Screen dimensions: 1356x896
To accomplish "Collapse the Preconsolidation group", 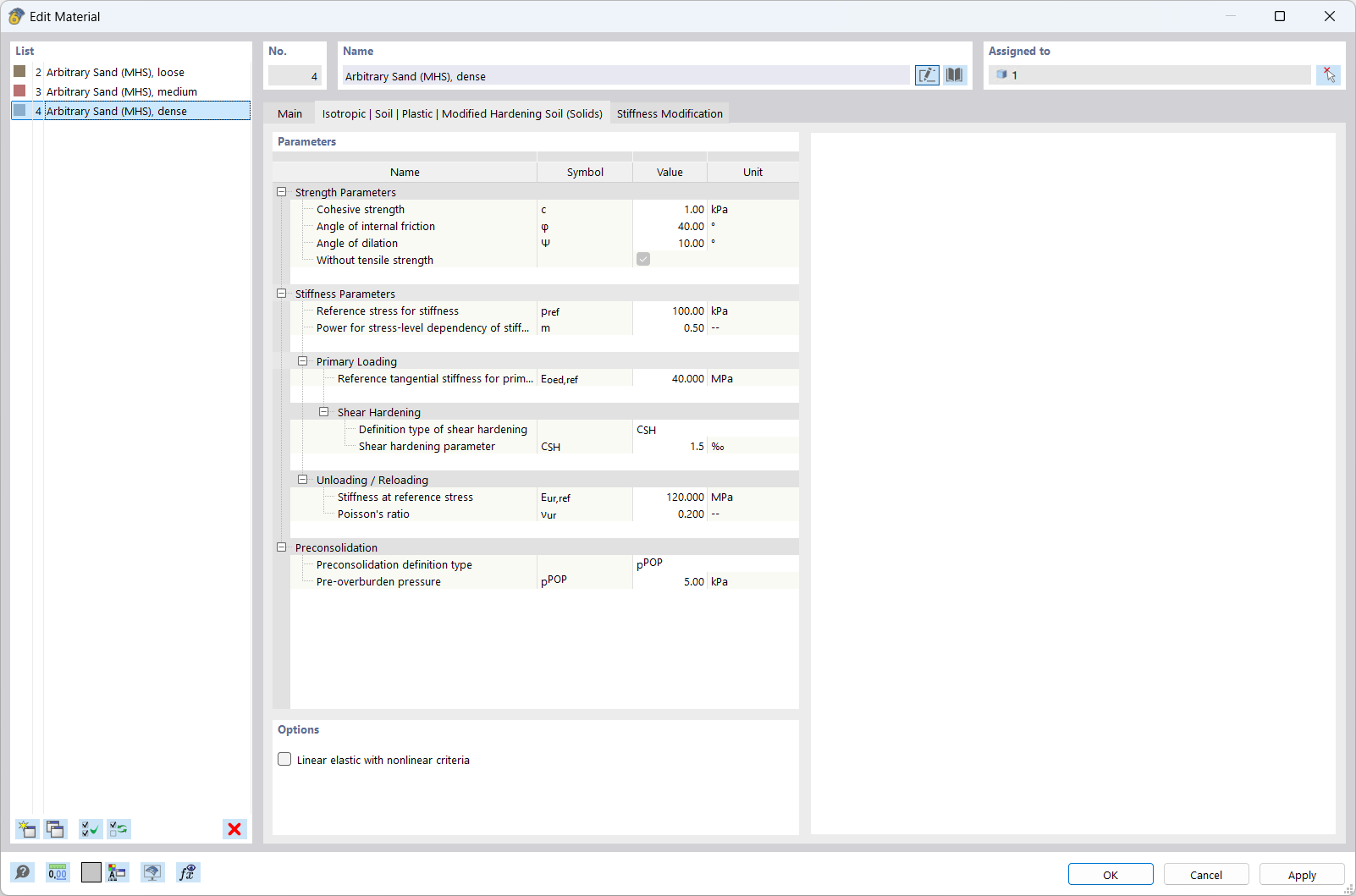I will pyautogui.click(x=281, y=547).
